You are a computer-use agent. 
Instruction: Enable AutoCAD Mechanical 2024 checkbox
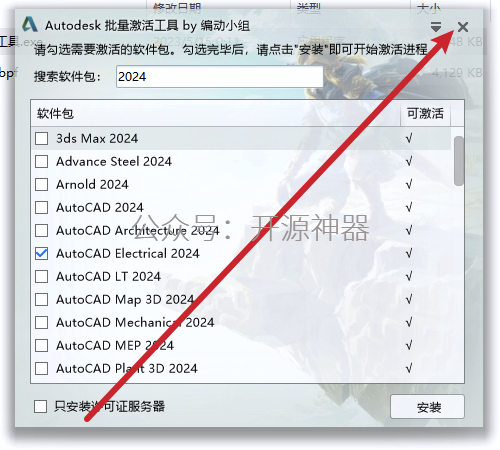click(x=41, y=322)
